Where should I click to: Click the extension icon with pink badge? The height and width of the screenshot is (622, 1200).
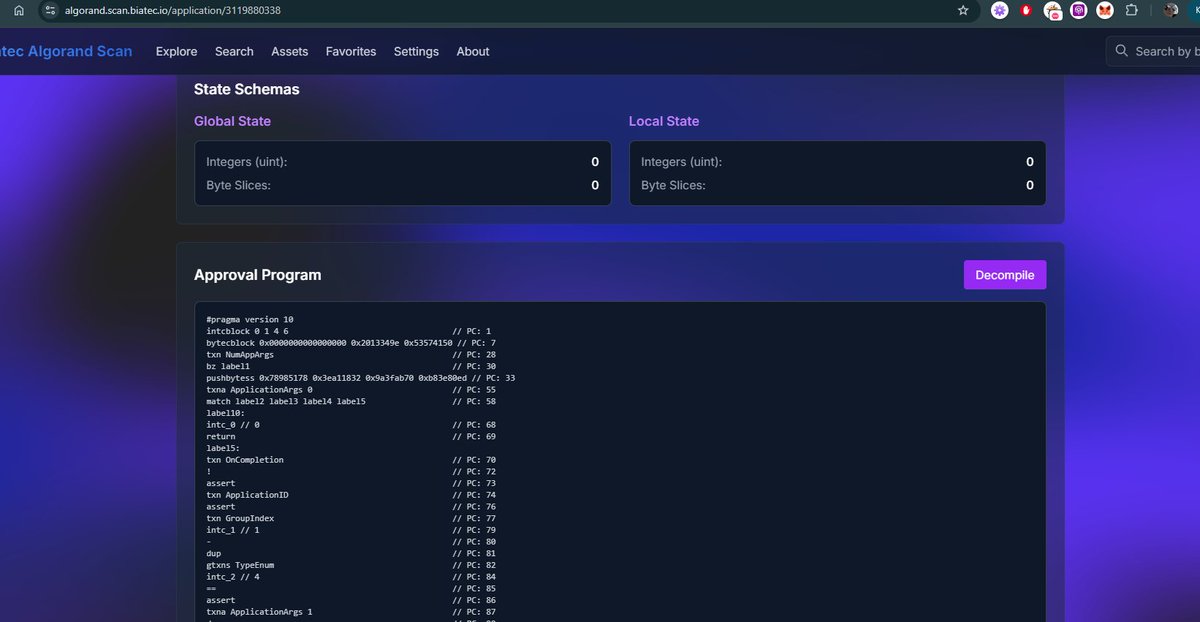coord(1053,10)
